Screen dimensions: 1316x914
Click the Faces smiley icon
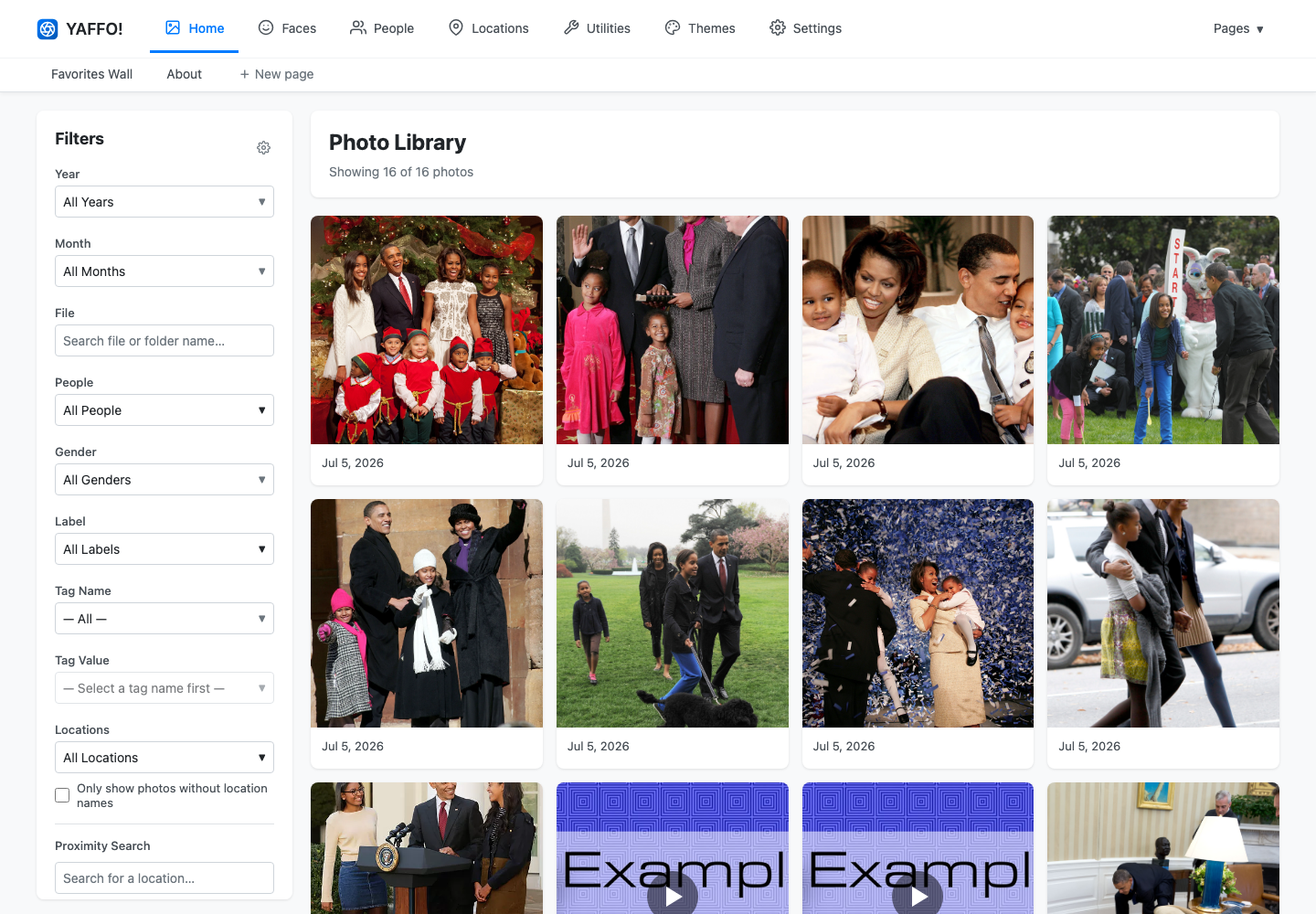click(x=266, y=27)
